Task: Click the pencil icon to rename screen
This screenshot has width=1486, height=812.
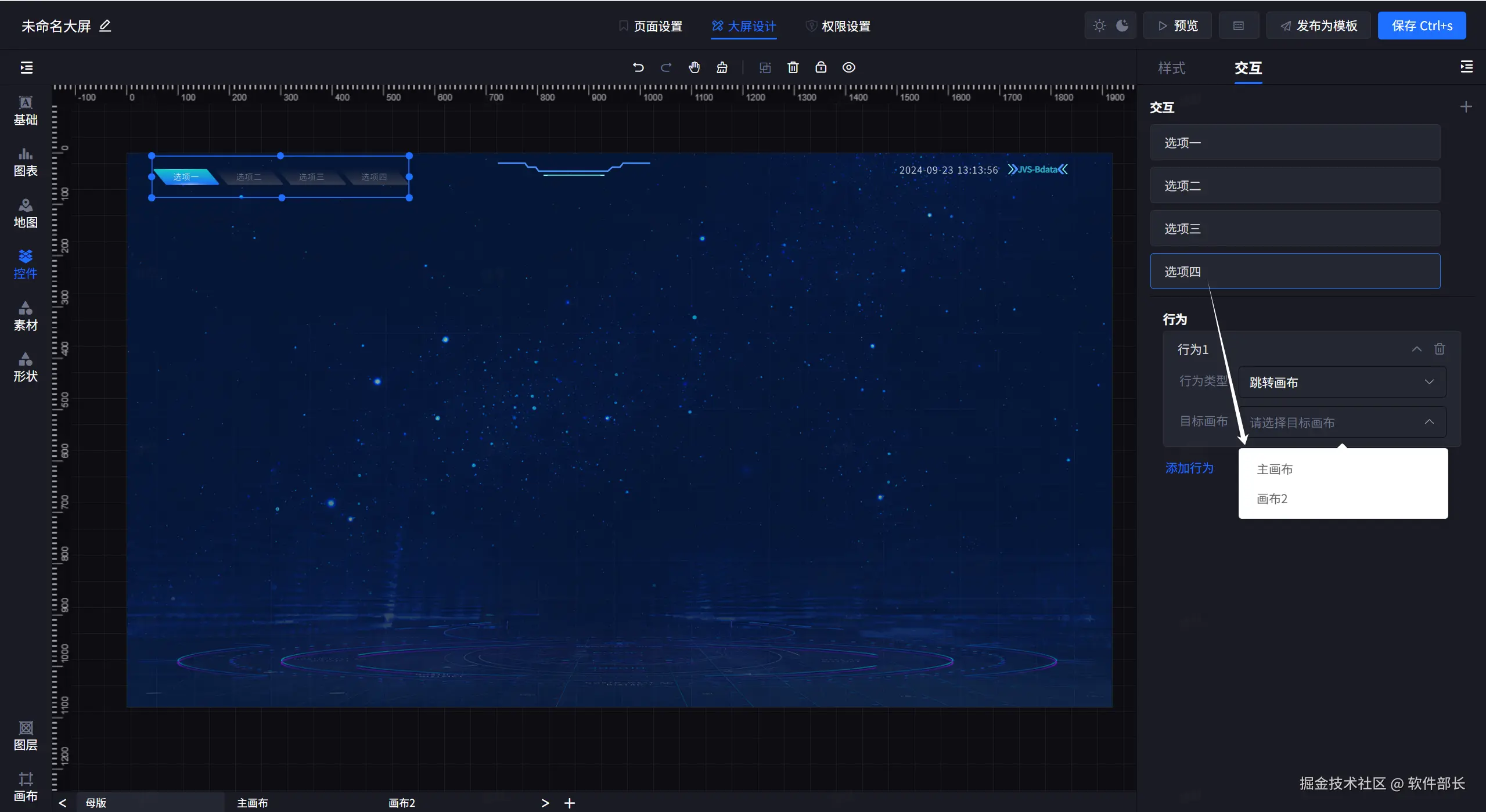Action: (x=105, y=26)
